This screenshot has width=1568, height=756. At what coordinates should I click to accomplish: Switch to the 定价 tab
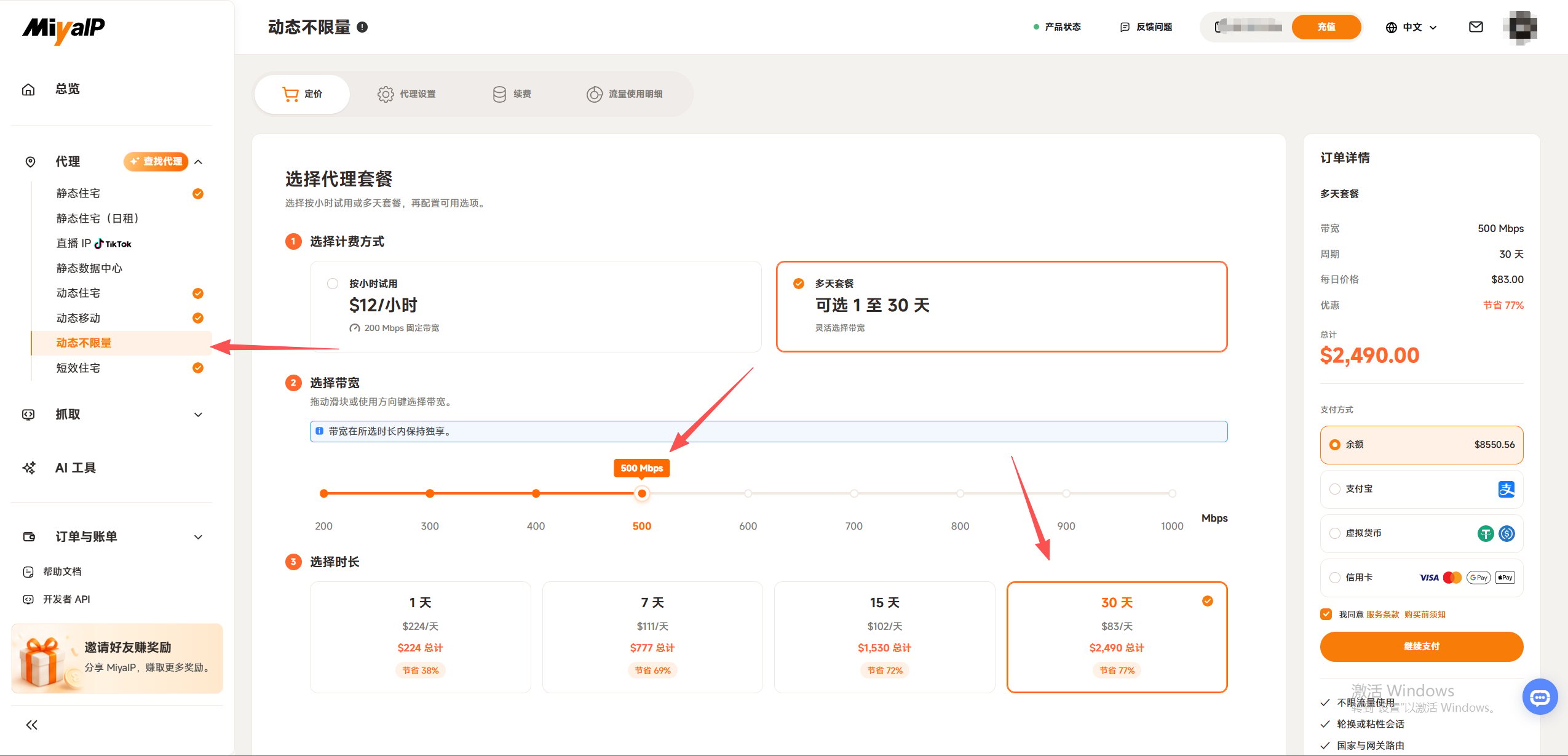click(x=302, y=94)
